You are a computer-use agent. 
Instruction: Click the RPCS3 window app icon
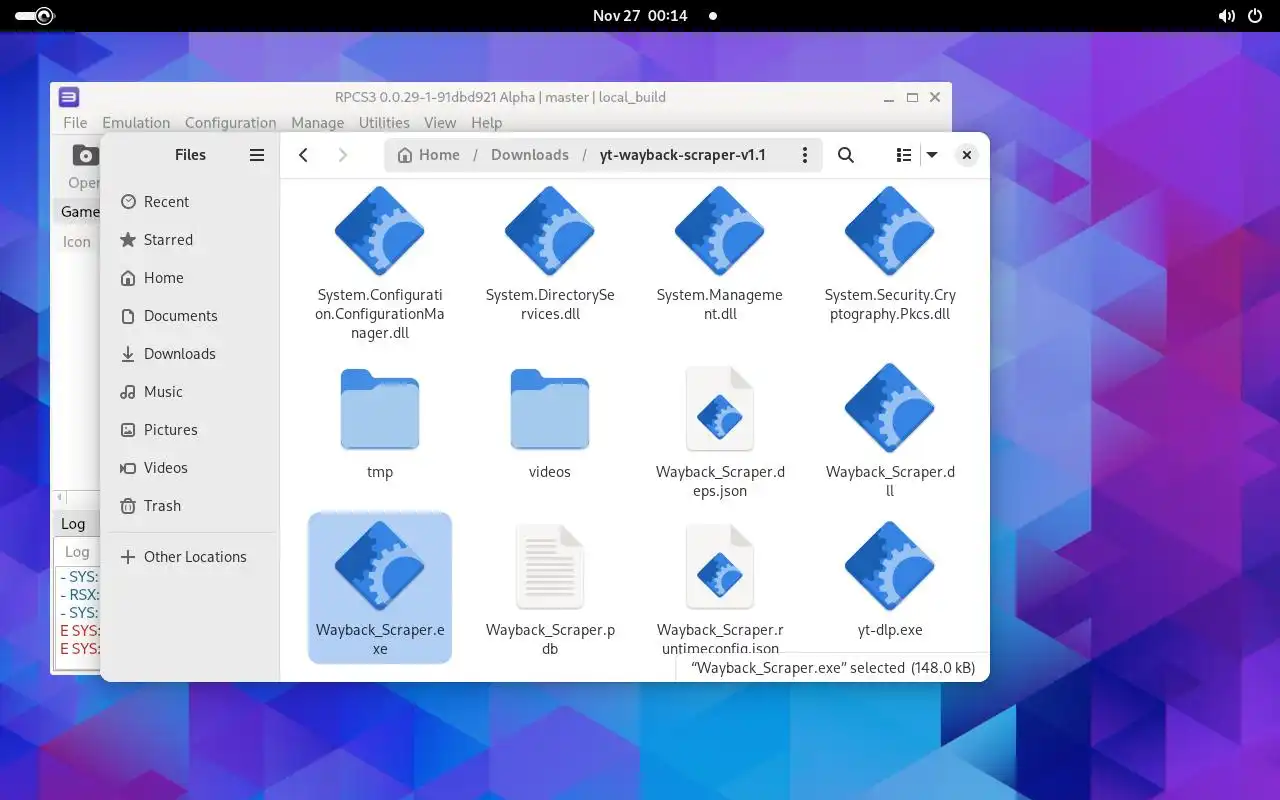(69, 97)
